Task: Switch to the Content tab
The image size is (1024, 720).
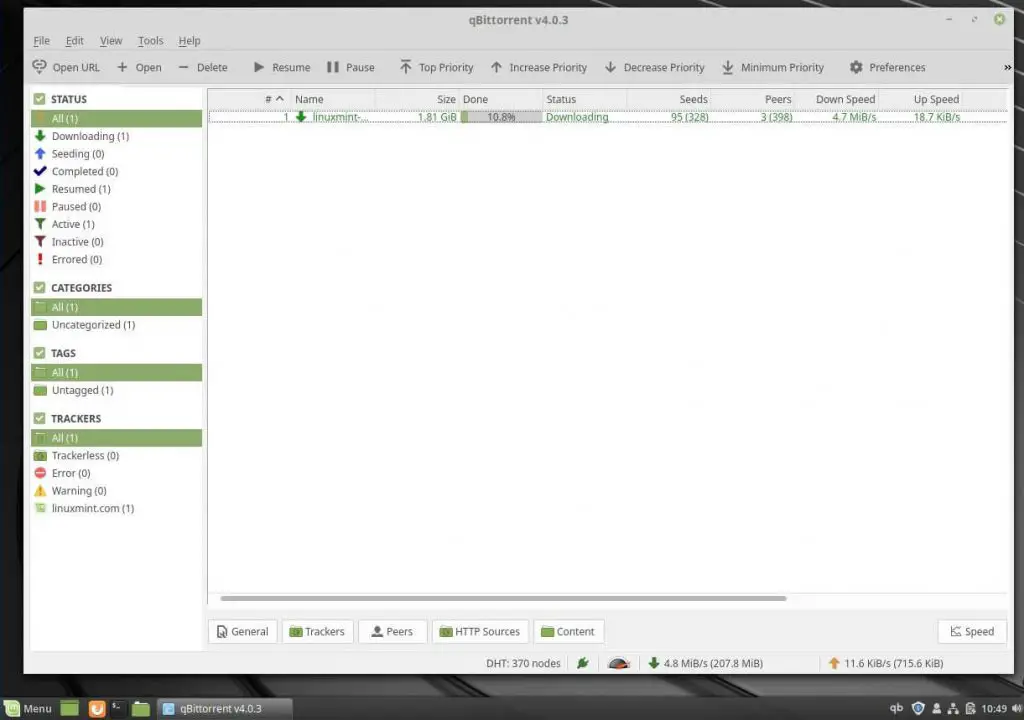Action: pyautogui.click(x=568, y=632)
